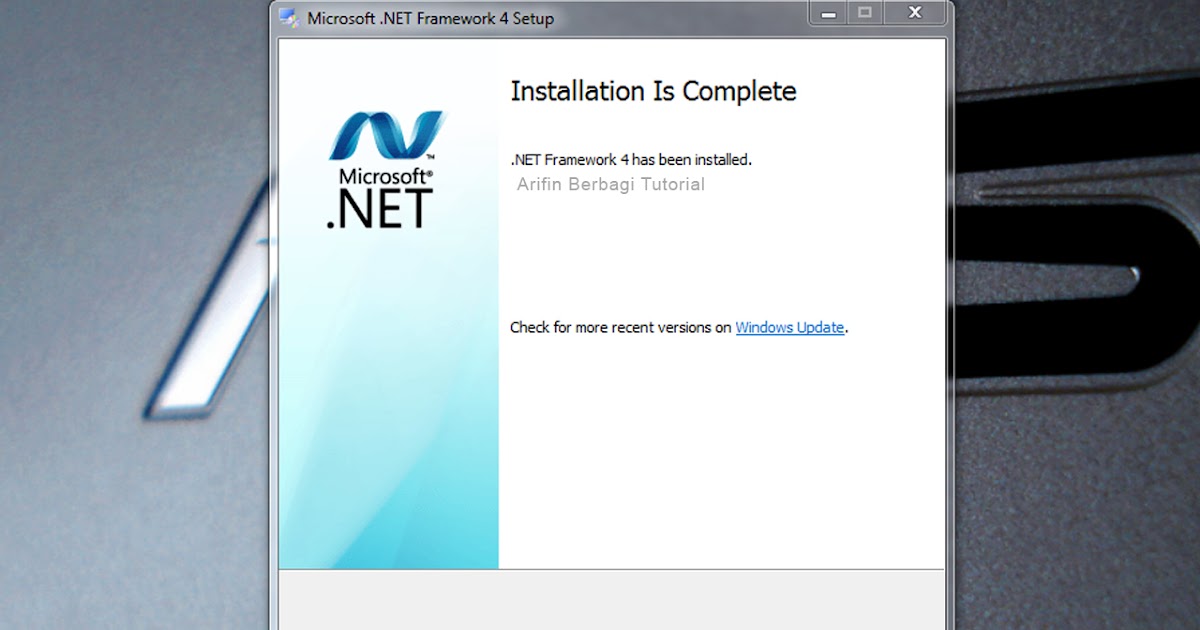Click the '.NET Framework 4 has been installed' message
The height and width of the screenshot is (630, 1200).
(x=632, y=159)
